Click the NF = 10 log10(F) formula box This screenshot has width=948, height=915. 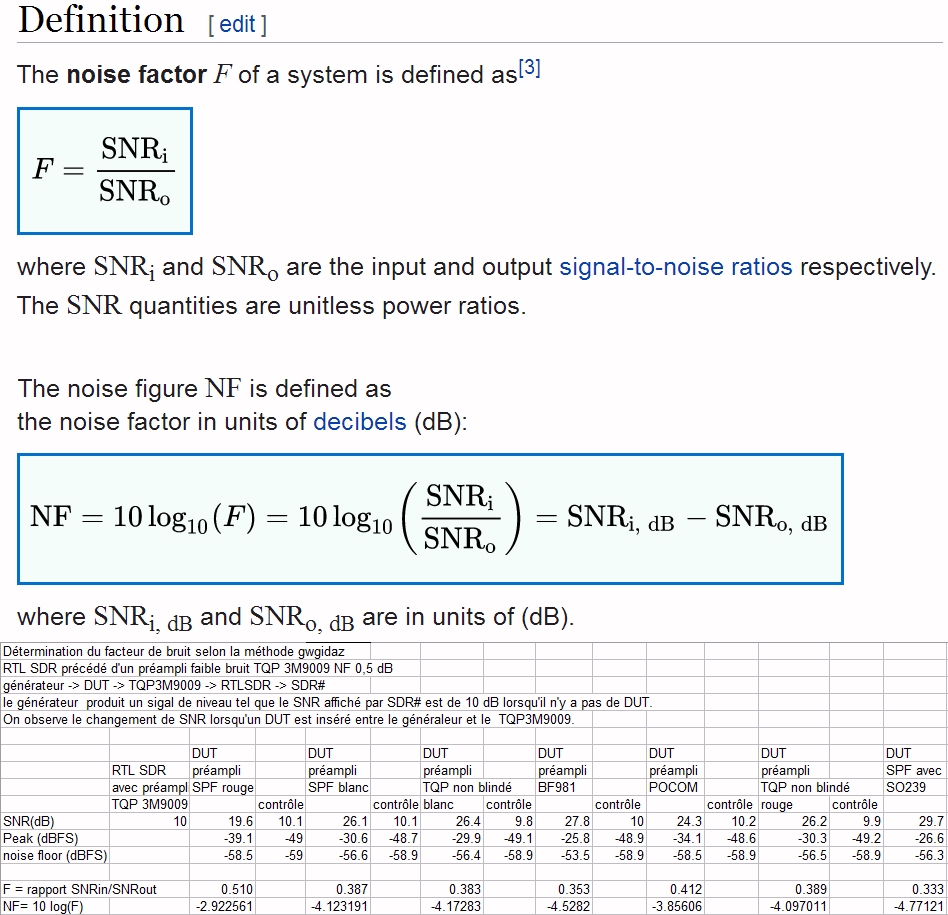430,519
